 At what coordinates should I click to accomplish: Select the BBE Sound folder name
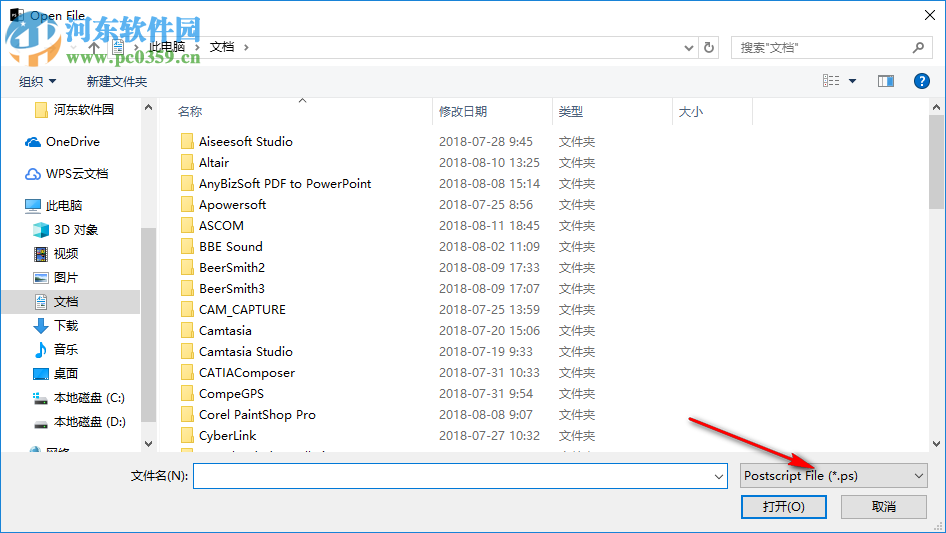(x=230, y=246)
